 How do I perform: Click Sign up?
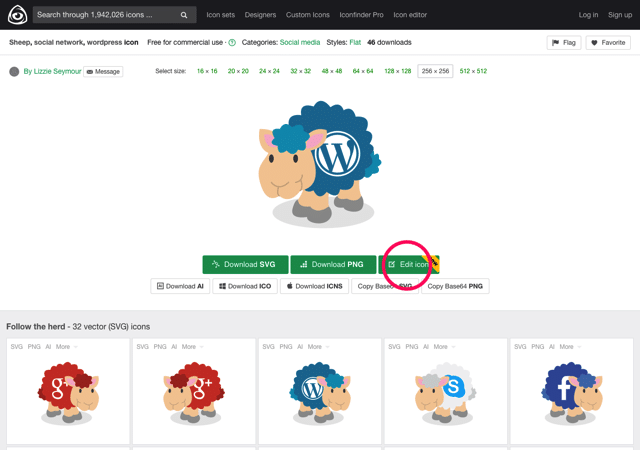(x=620, y=15)
